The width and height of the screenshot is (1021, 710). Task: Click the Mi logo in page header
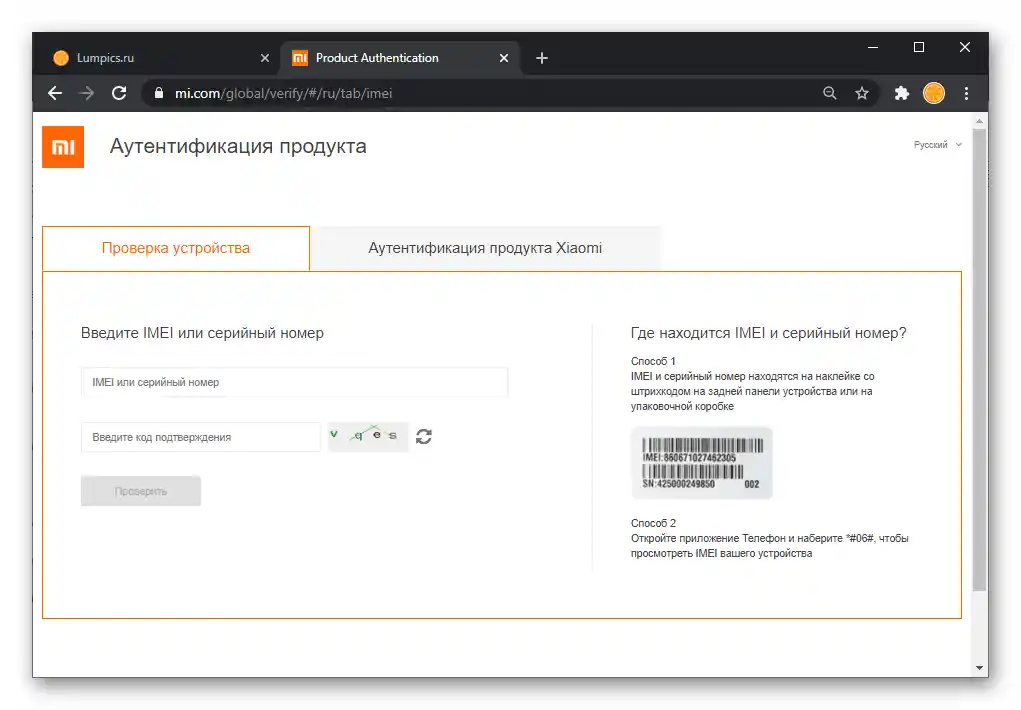(63, 147)
